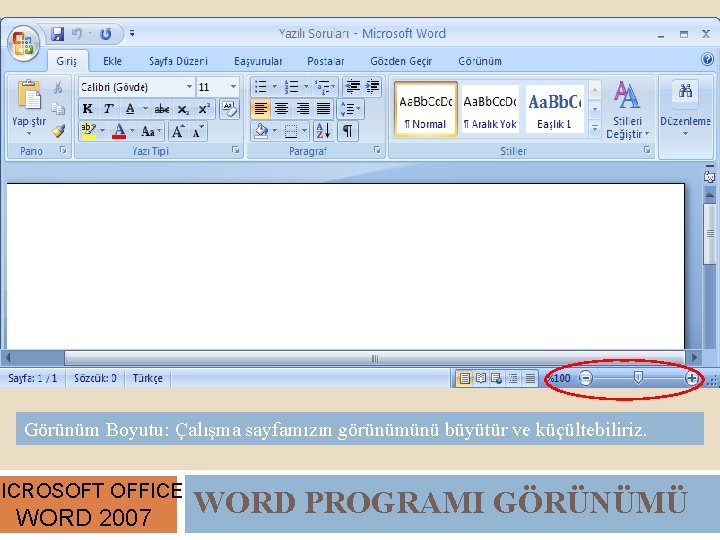Click the Stilleri Değiştir icon
This screenshot has width=720, height=540.
coord(626,95)
